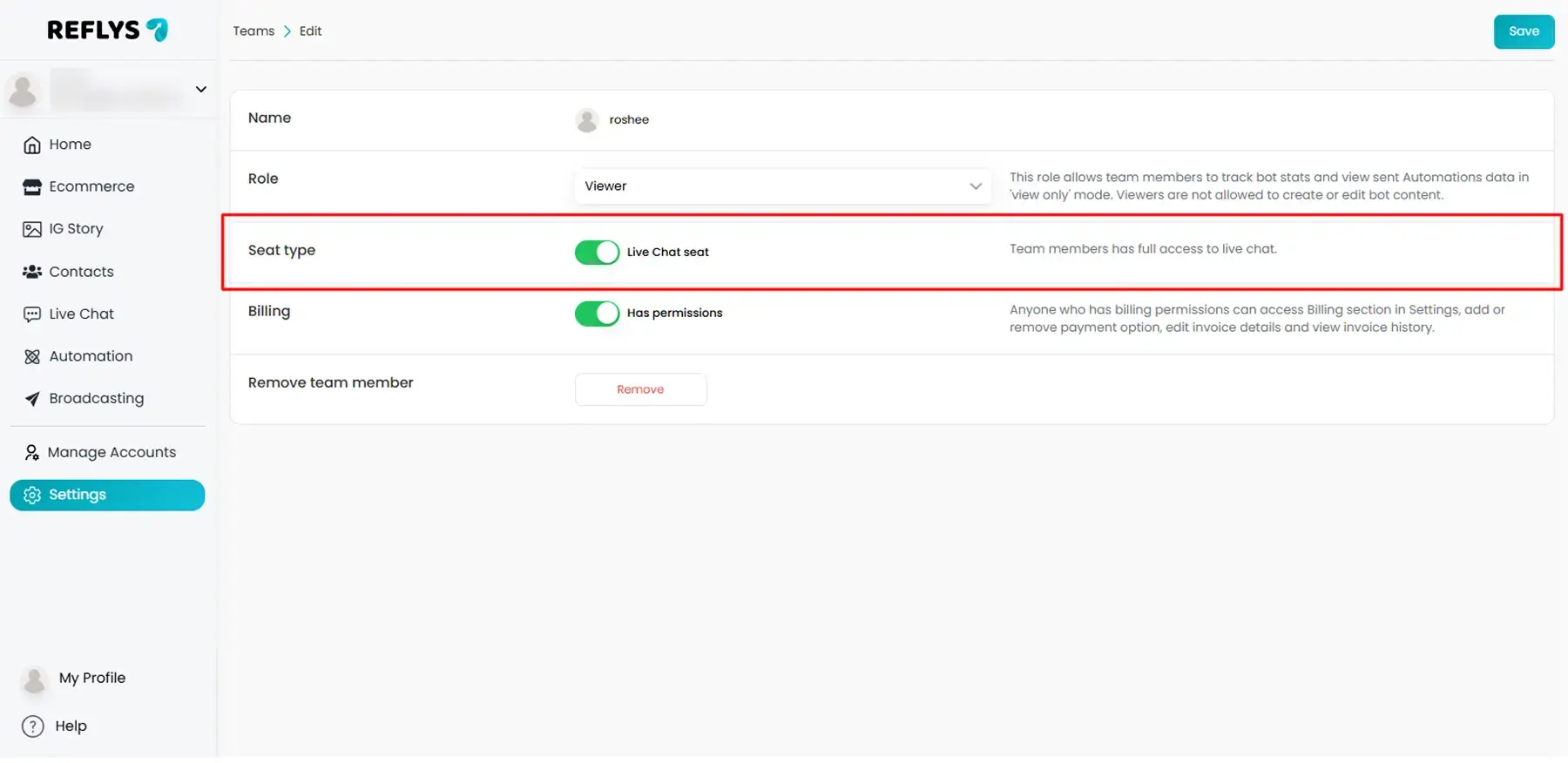Viewport: 1568px width, 763px height.
Task: Open My Profile at sidebar bottom
Action: [91, 678]
